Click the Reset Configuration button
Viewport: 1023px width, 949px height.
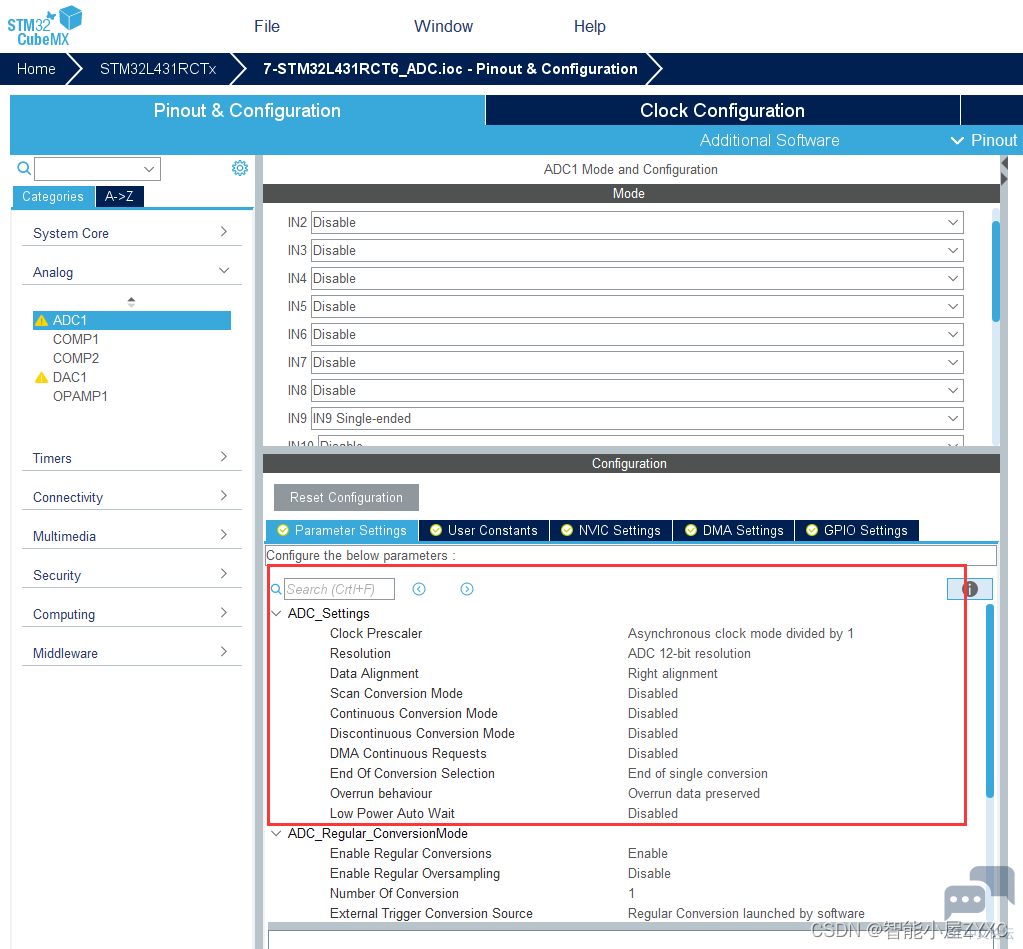click(346, 498)
